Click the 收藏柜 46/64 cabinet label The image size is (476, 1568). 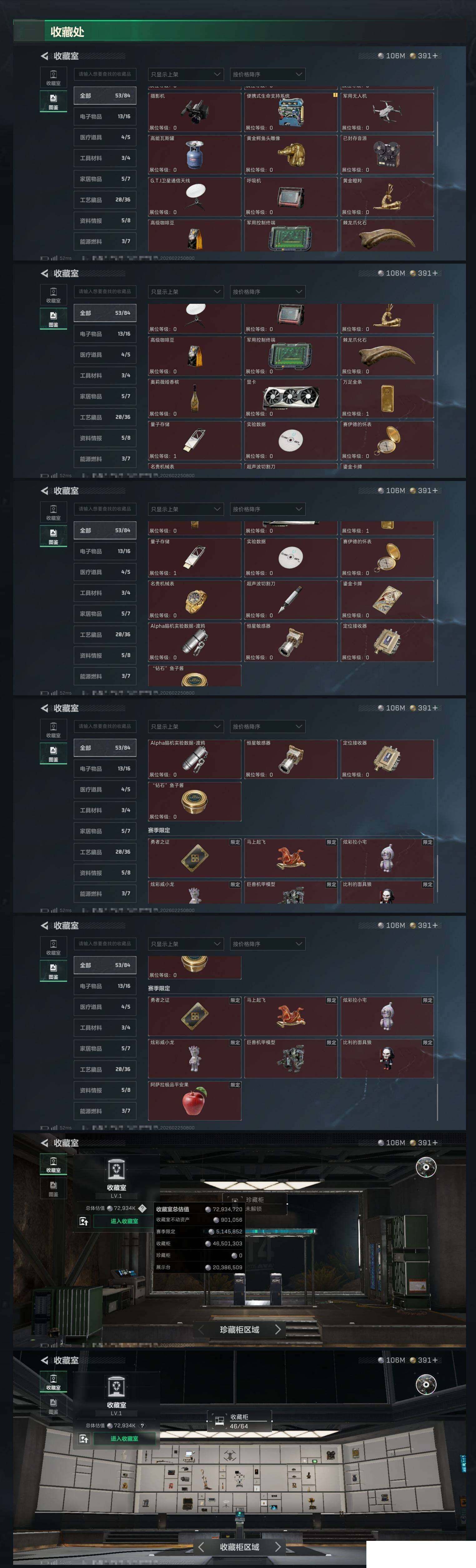(x=239, y=1421)
